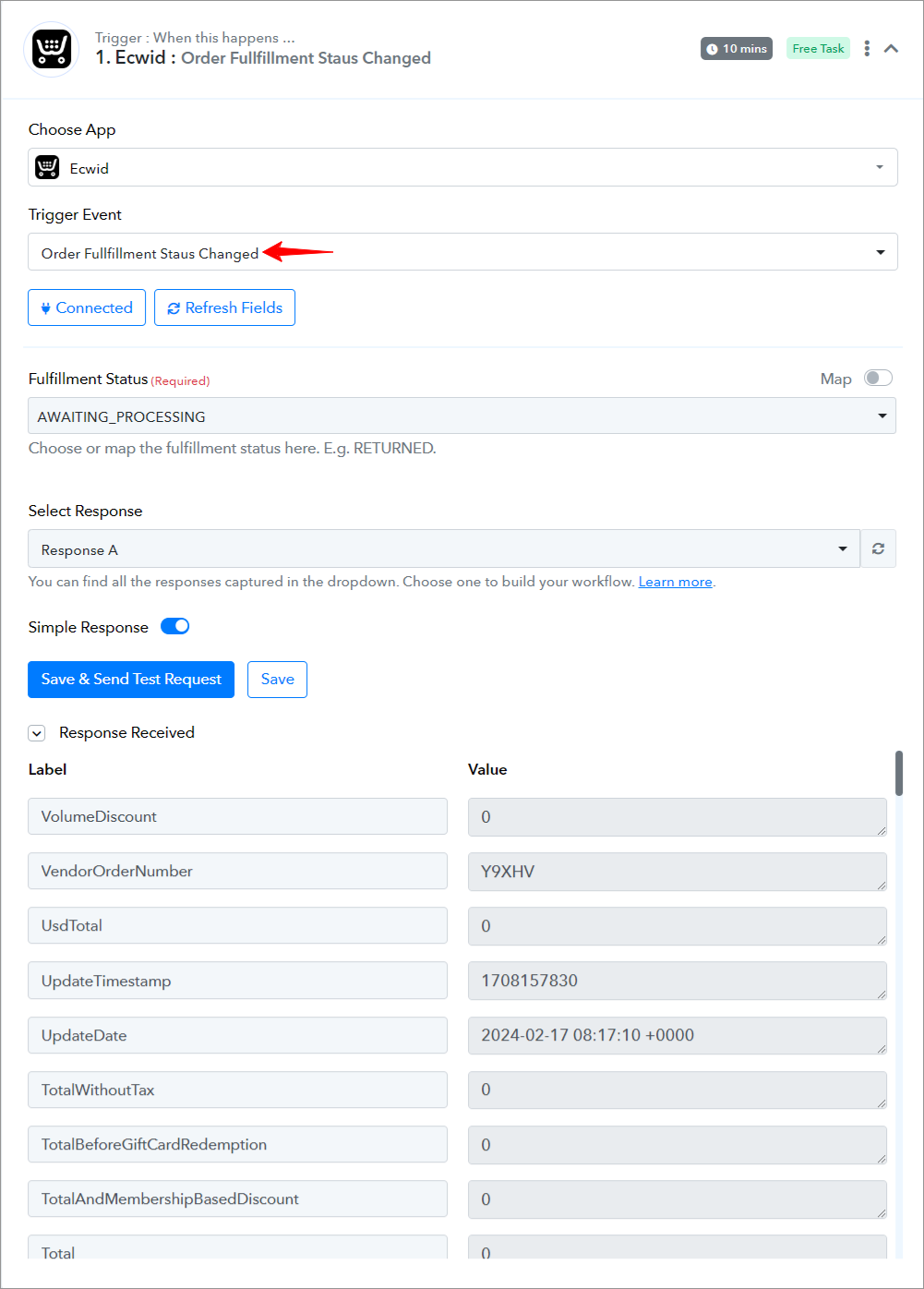Click Save & Send Test Request

tap(131, 680)
